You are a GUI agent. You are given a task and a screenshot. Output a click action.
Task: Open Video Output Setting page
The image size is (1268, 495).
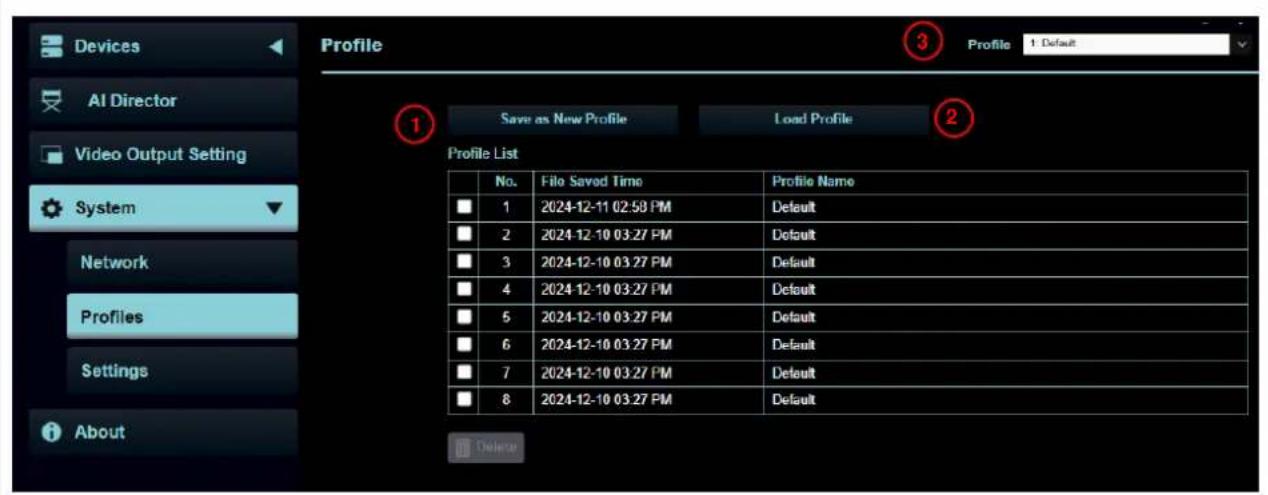[x=163, y=155]
